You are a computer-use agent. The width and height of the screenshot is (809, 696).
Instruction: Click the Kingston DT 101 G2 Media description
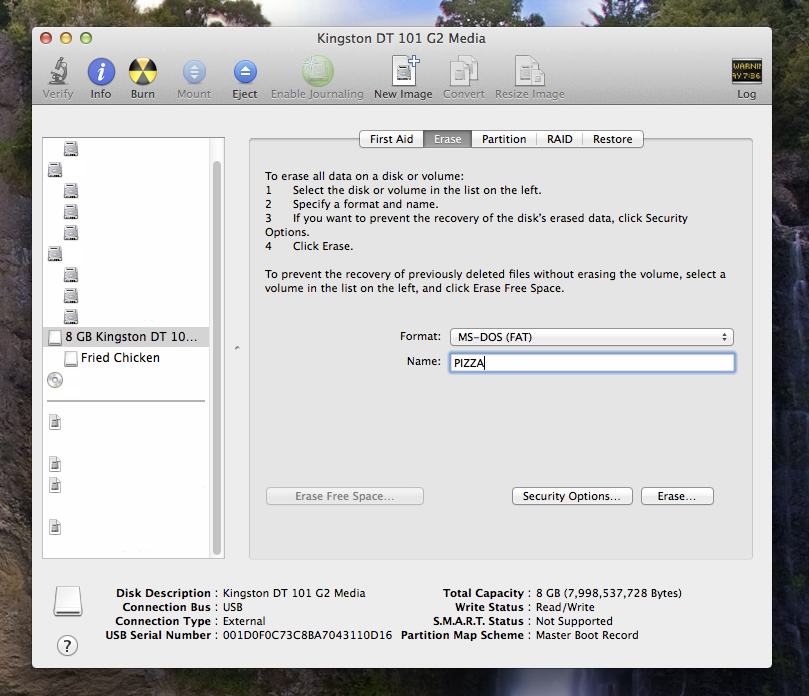[x=294, y=593]
